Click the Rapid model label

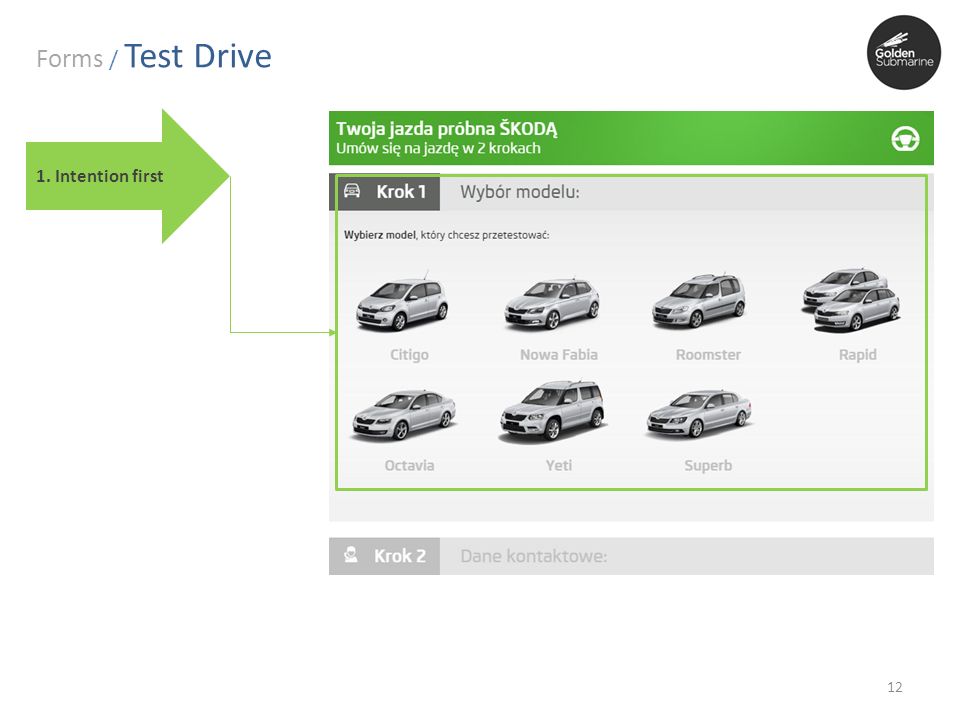click(857, 355)
